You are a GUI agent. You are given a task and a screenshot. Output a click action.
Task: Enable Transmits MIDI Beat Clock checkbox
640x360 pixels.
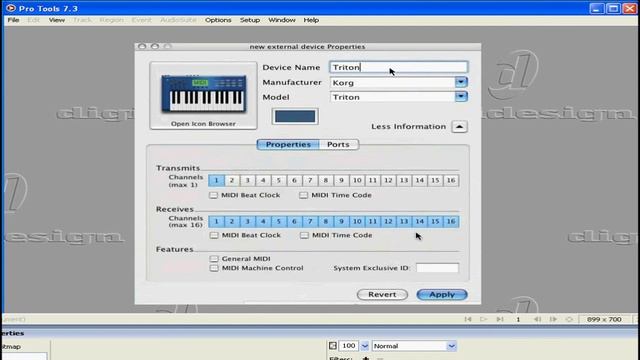click(x=213, y=195)
